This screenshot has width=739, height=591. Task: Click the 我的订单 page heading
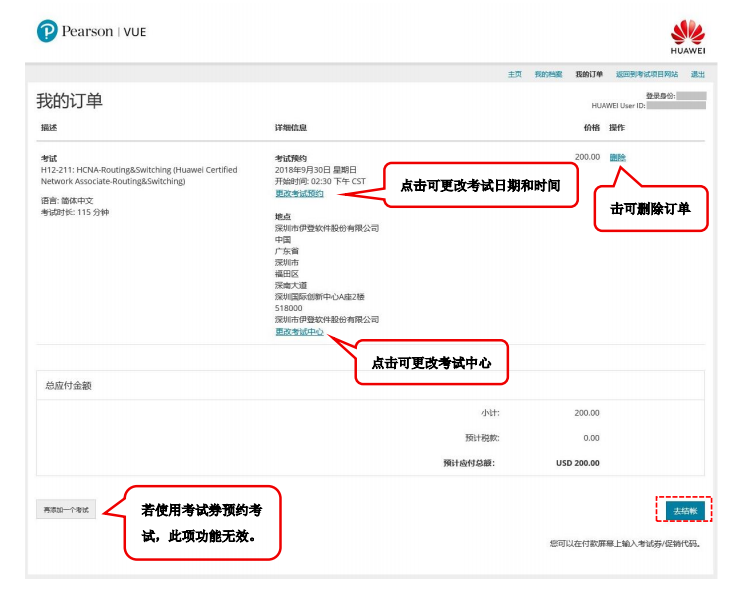click(69, 101)
